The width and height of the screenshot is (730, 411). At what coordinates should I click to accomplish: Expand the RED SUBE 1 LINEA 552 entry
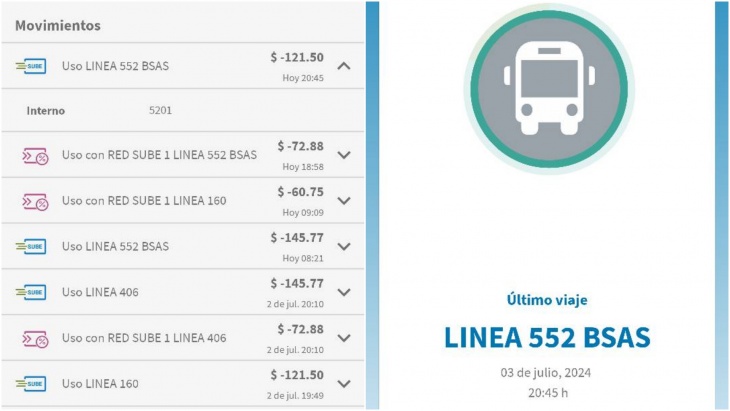tap(344, 155)
